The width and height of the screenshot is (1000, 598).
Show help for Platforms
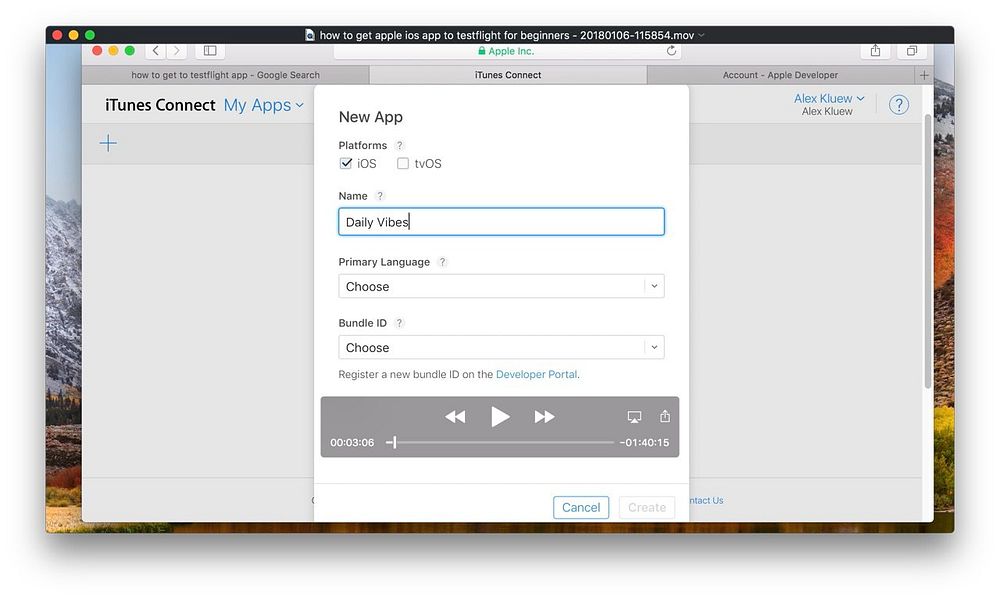pos(399,145)
